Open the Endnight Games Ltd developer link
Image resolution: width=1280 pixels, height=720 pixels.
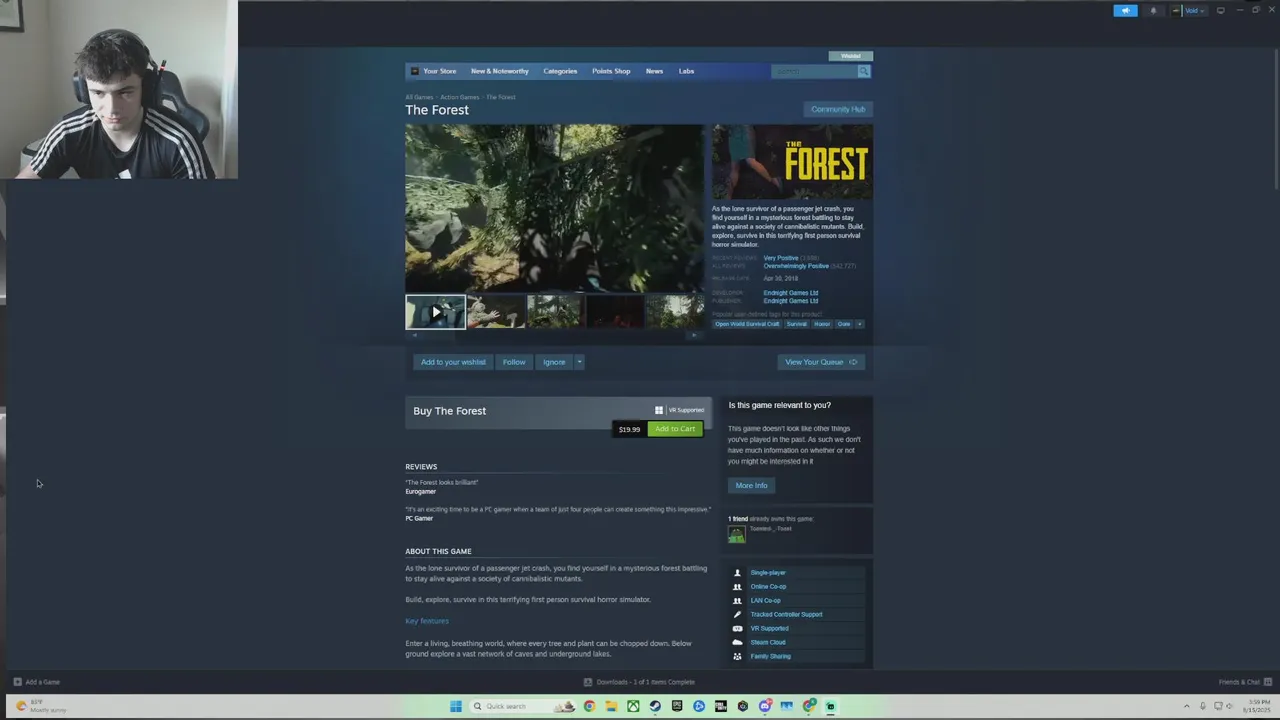[x=790, y=293]
